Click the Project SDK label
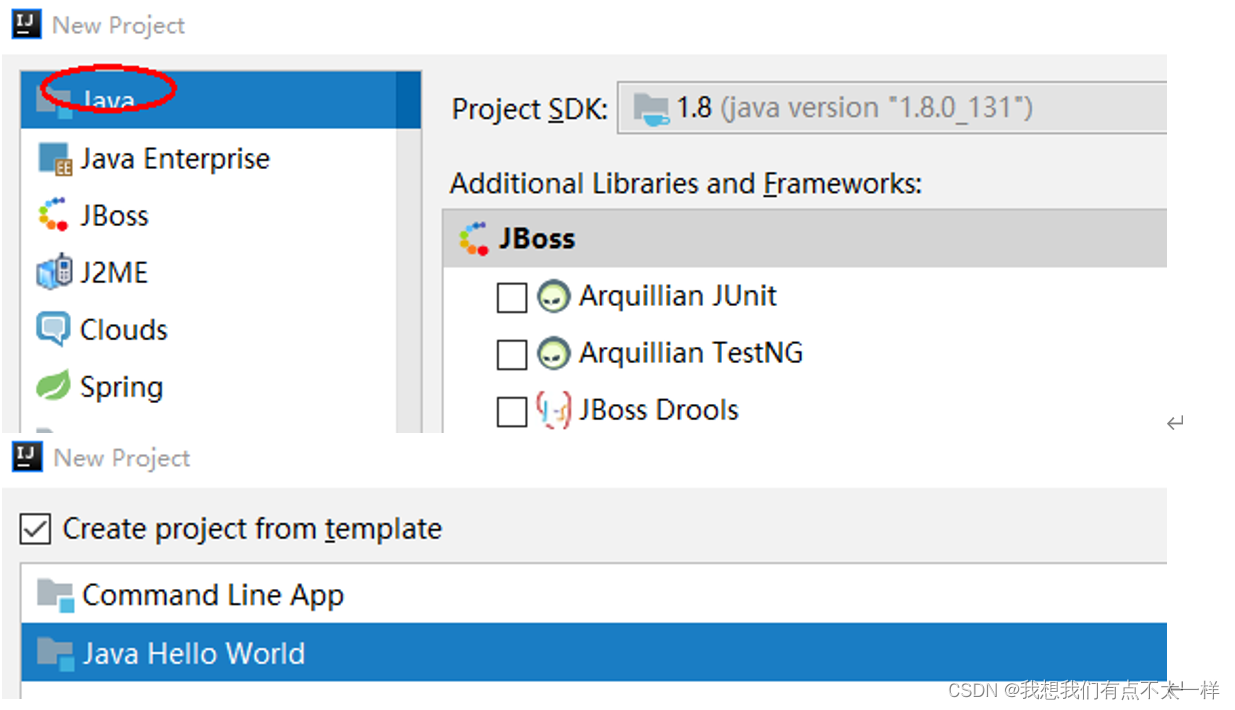This screenshot has height=710, width=1235. pyautogui.click(x=530, y=109)
